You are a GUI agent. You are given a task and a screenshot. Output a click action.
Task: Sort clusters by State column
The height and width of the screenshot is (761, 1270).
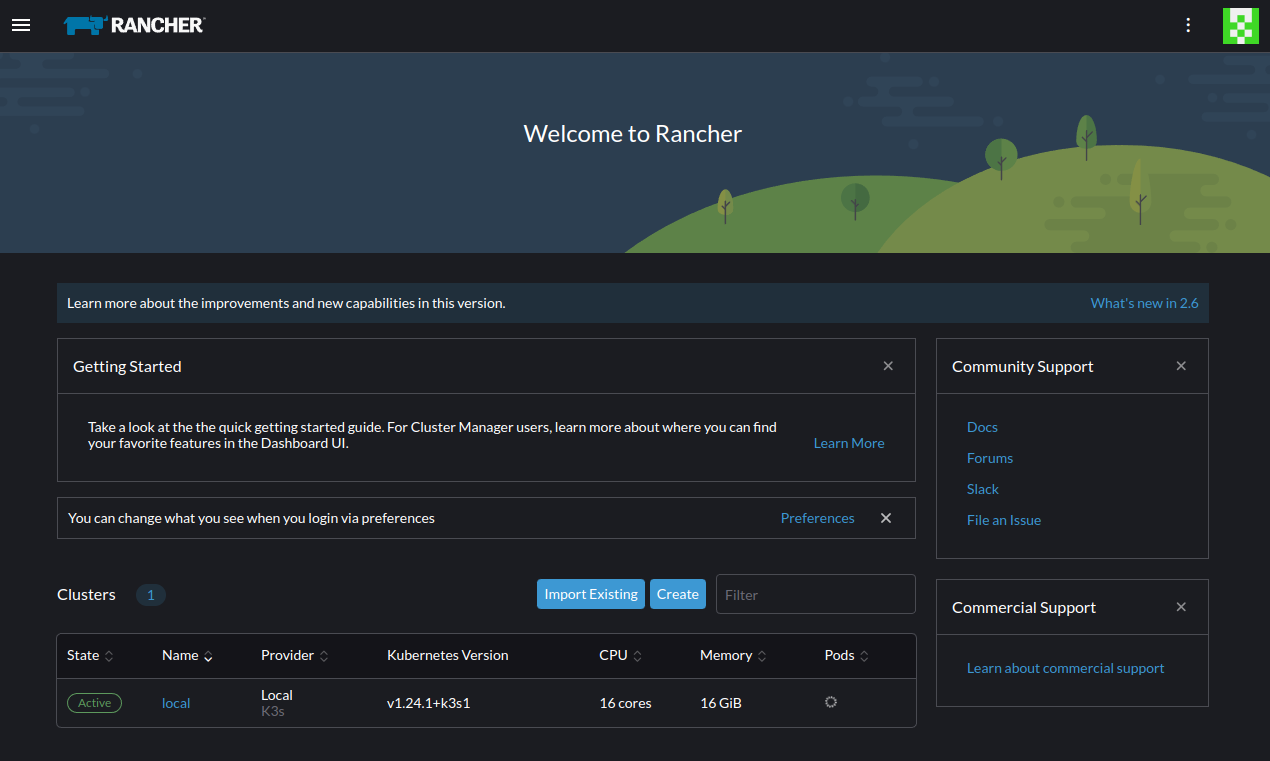(x=90, y=656)
